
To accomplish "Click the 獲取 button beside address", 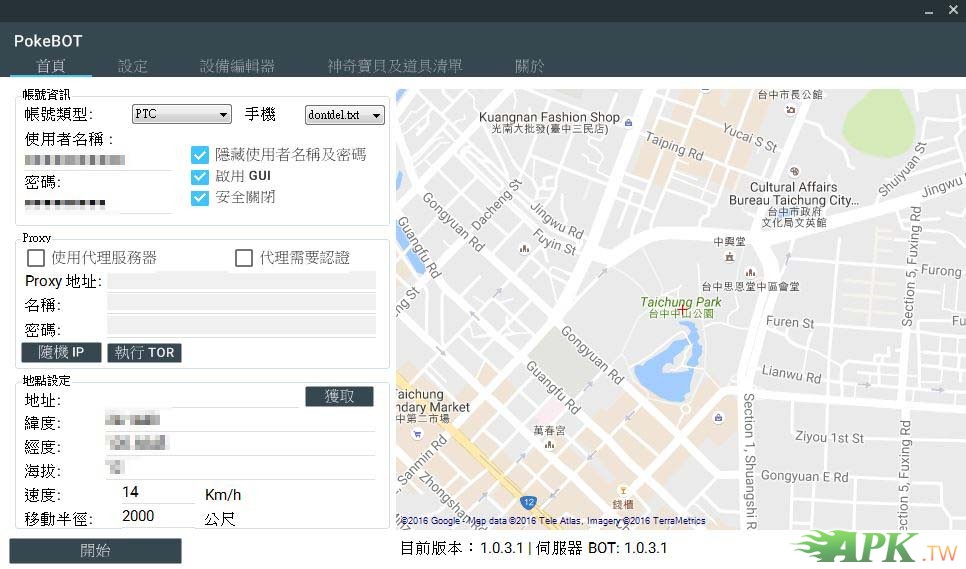I will (339, 397).
